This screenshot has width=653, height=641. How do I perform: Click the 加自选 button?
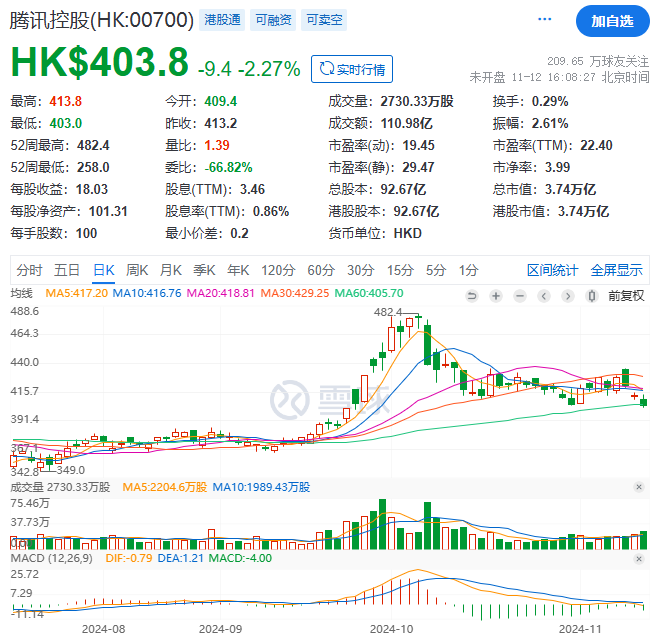(611, 20)
